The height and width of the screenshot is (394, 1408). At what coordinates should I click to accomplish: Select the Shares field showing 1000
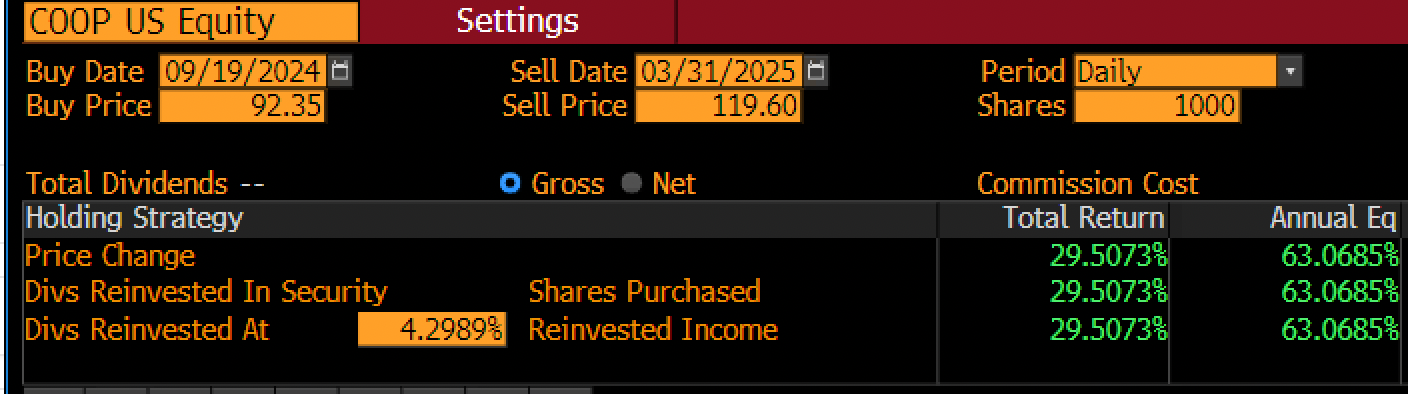[1157, 106]
